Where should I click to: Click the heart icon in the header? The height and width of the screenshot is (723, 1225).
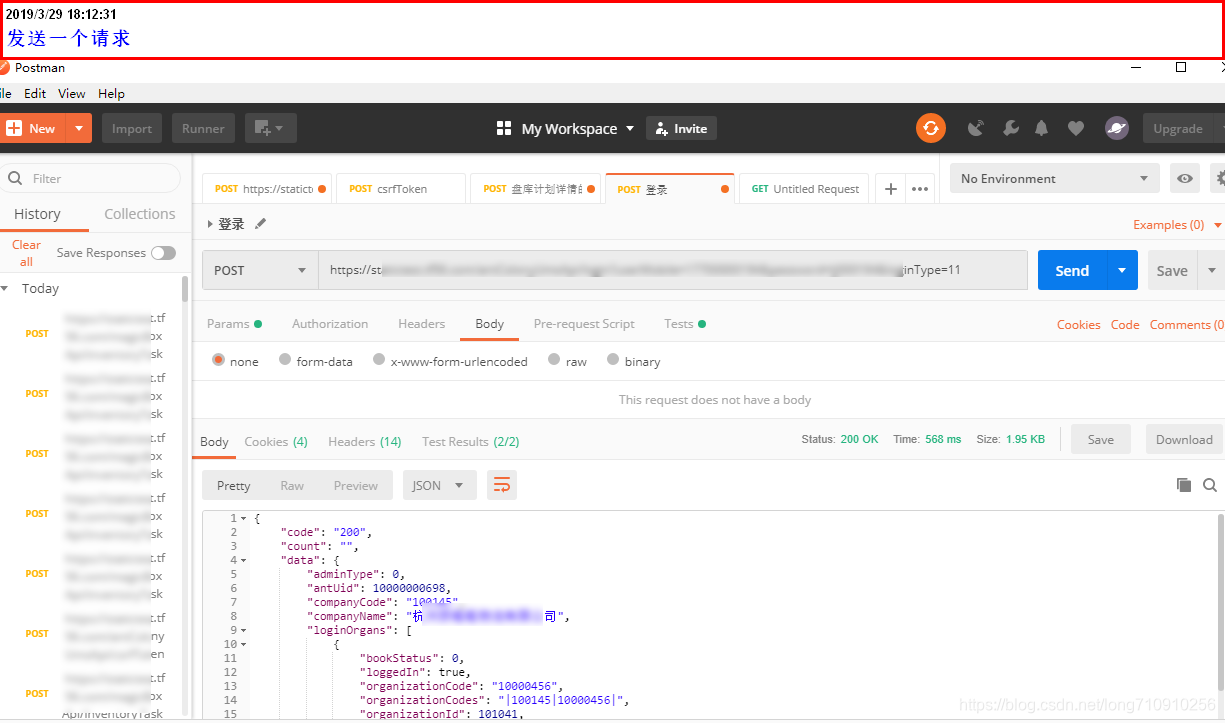[x=1076, y=128]
